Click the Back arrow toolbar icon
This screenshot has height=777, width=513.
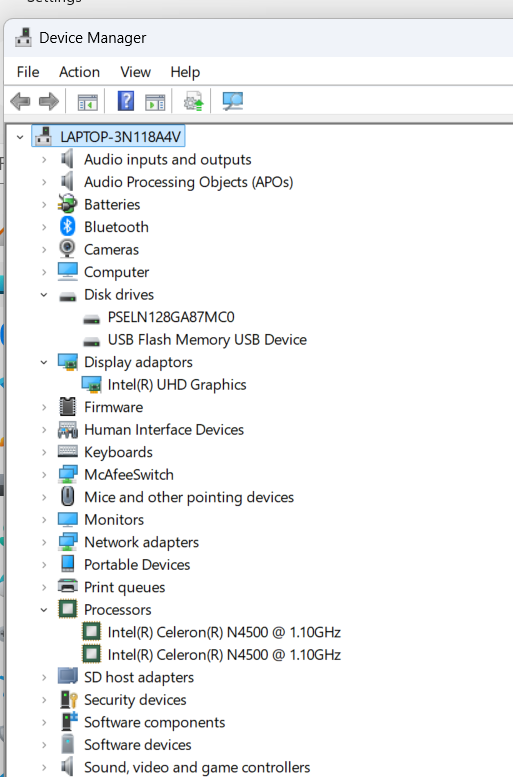point(20,102)
